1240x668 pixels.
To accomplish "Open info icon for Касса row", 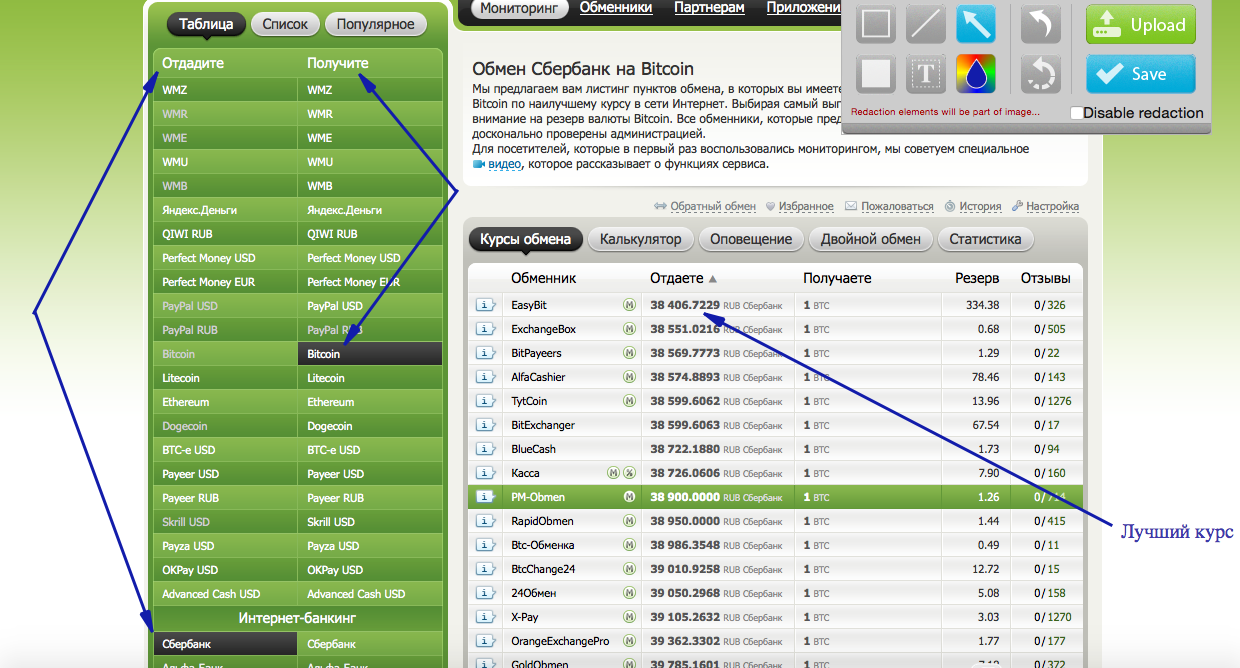I will click(485, 473).
